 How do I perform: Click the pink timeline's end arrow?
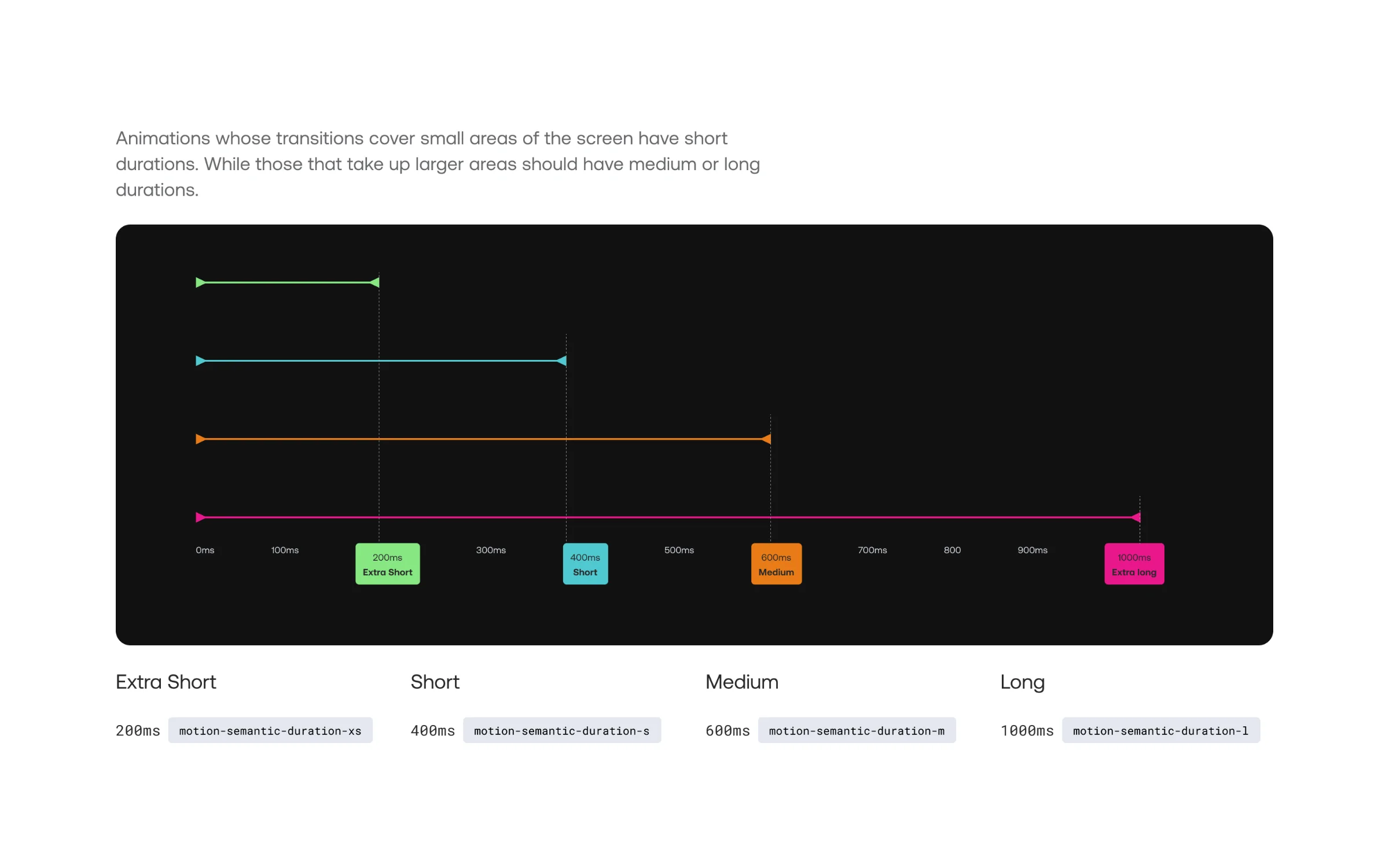pos(1136,517)
